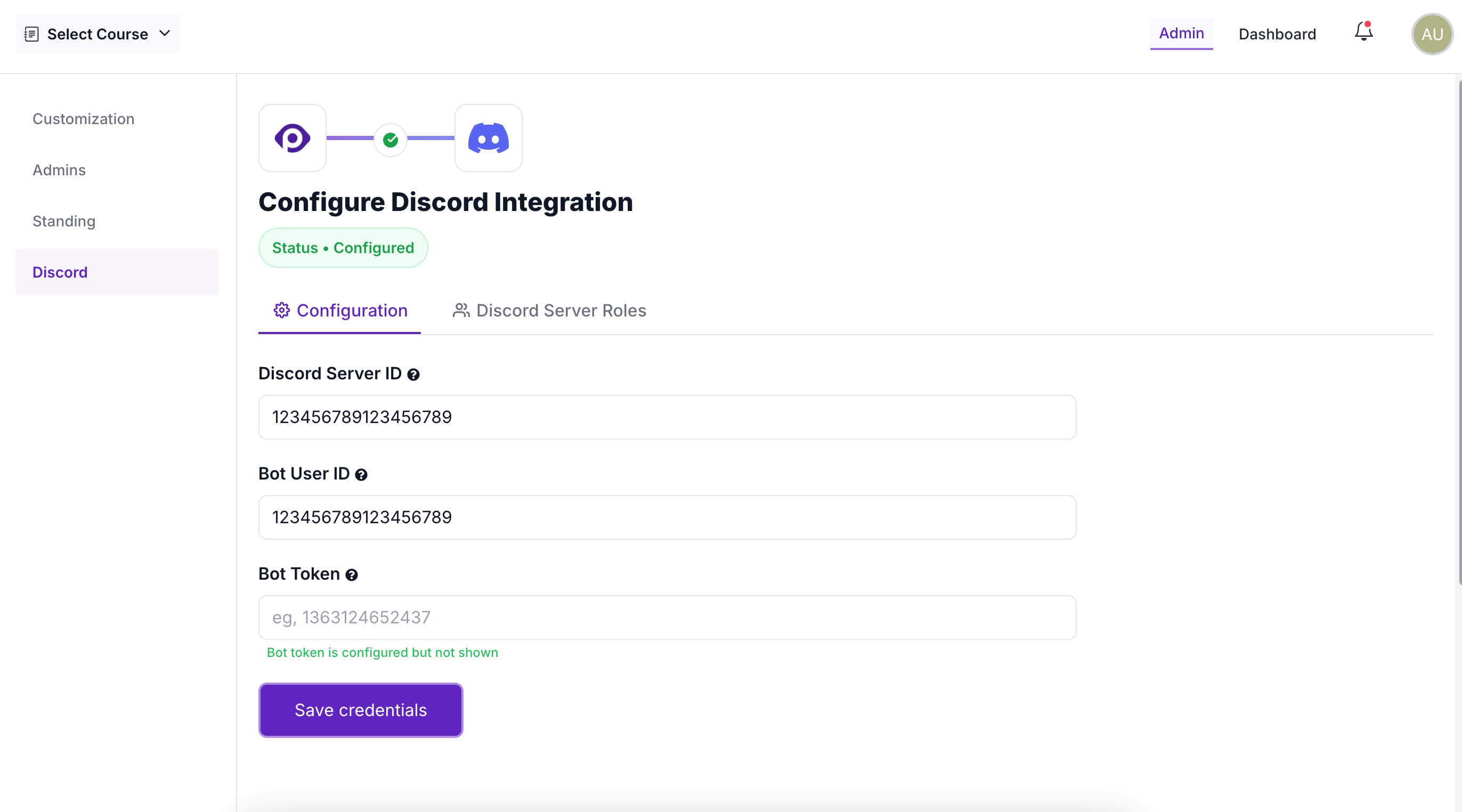Select Admins in the sidebar
The image size is (1462, 812).
click(x=59, y=169)
